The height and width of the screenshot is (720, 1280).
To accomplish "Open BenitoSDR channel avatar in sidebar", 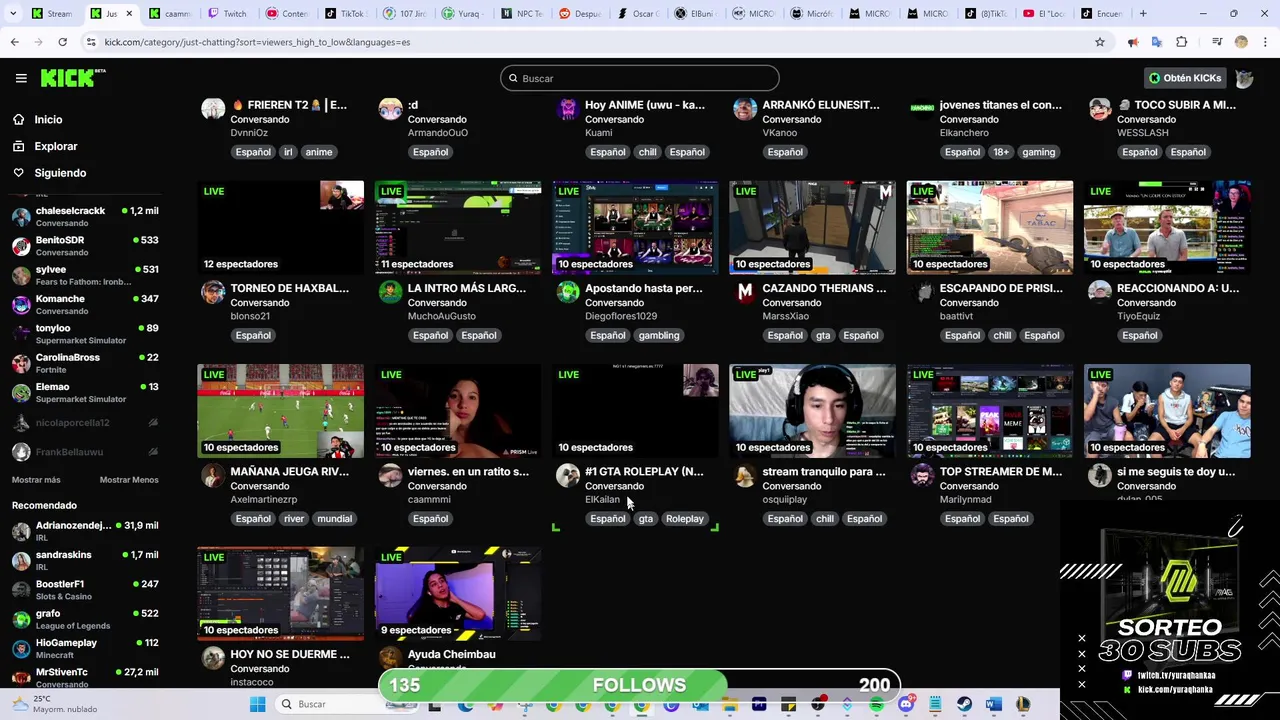I will click(x=21, y=246).
